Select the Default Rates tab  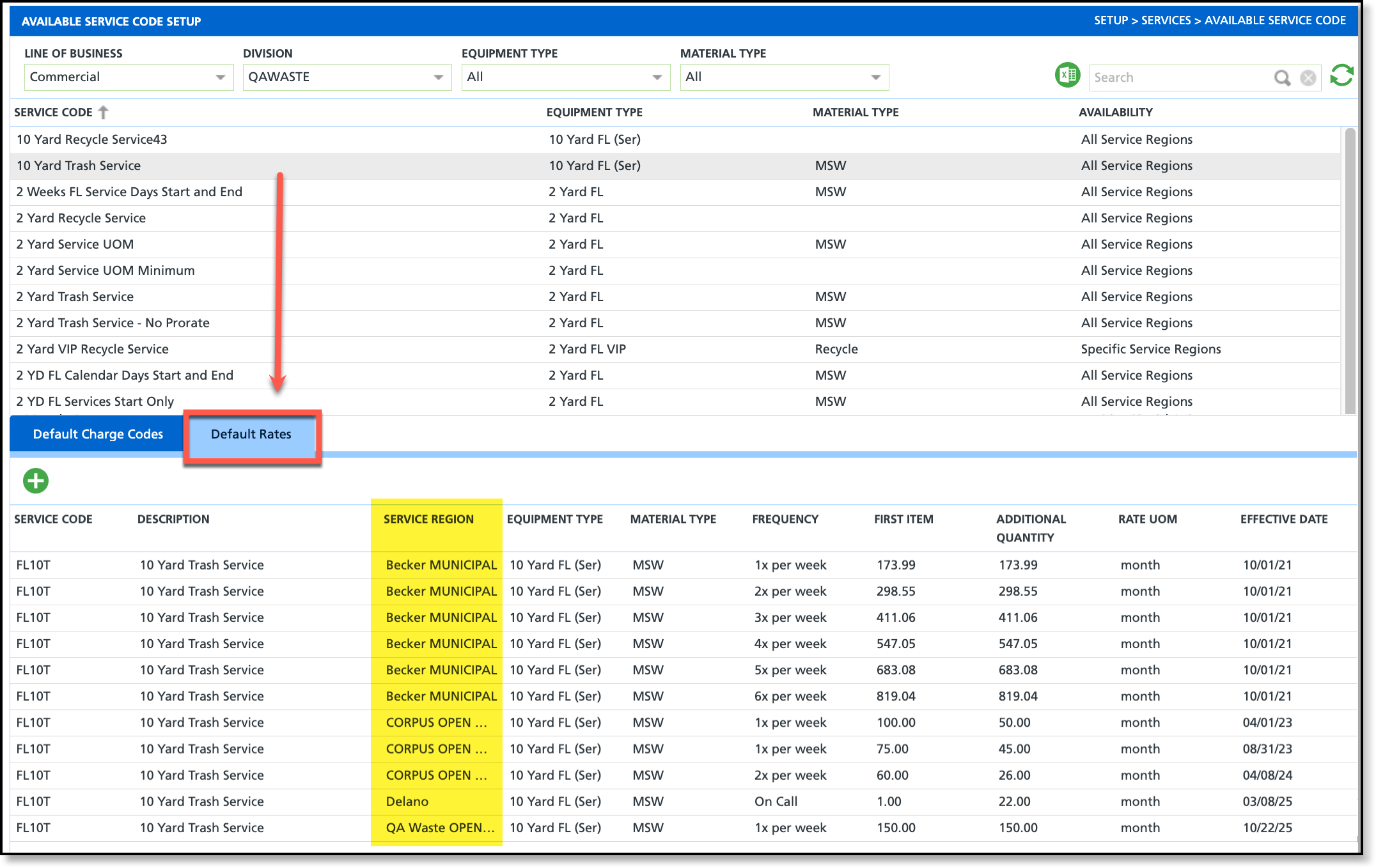[x=251, y=435]
